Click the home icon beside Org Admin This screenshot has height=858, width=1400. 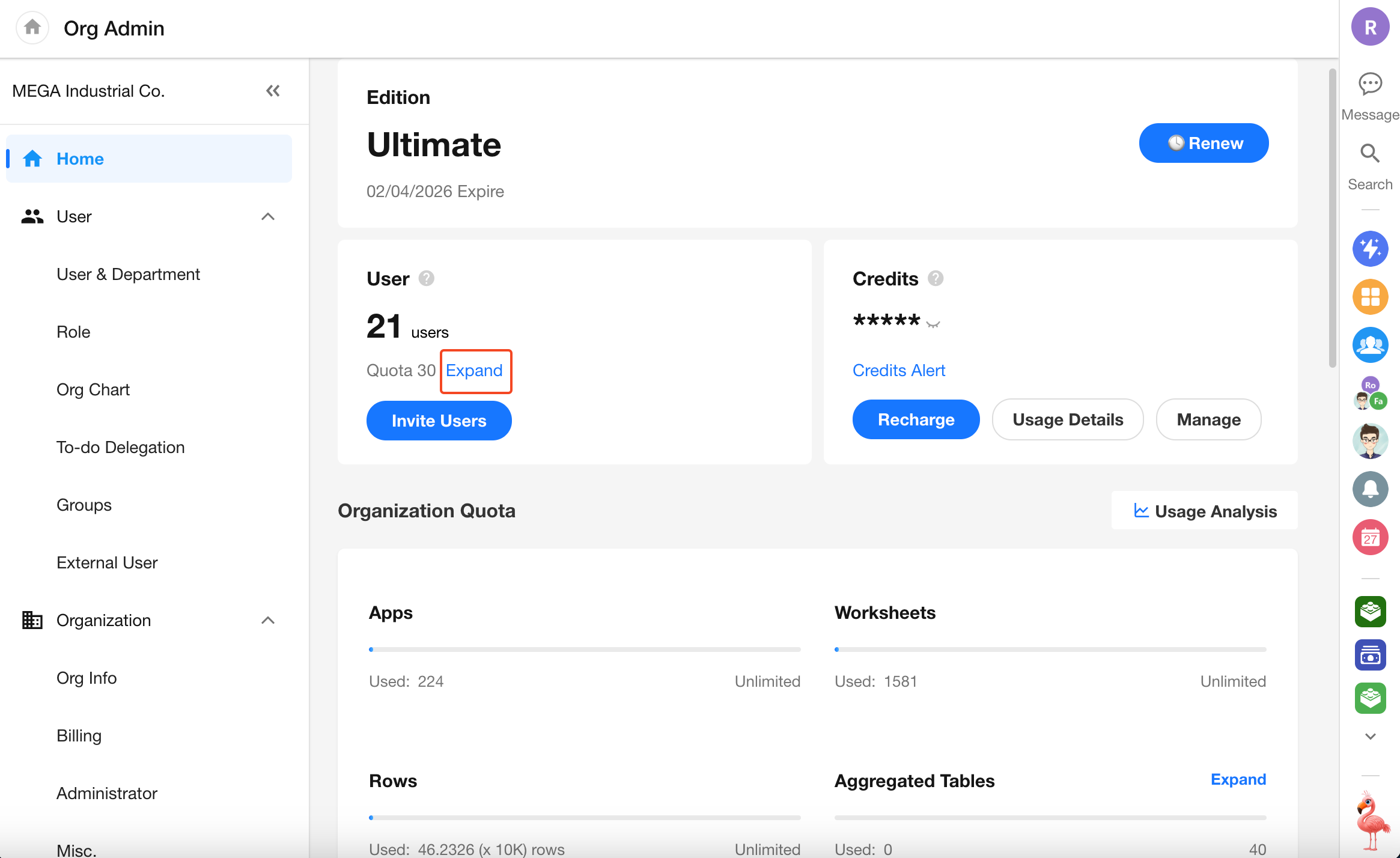32,28
